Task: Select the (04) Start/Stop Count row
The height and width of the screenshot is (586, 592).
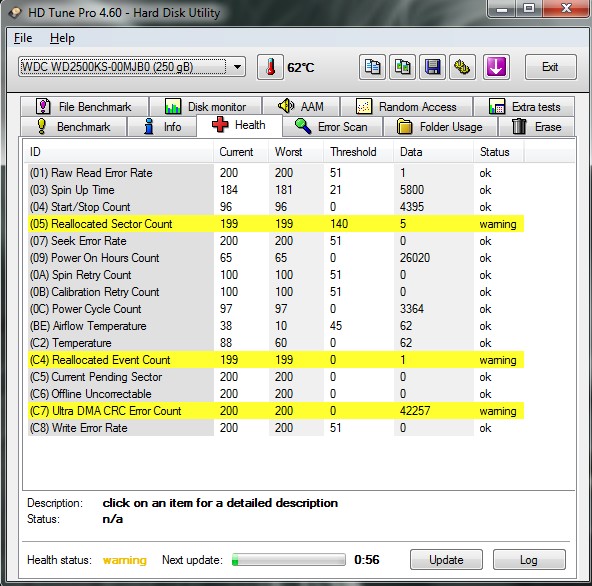Action: 276,207
